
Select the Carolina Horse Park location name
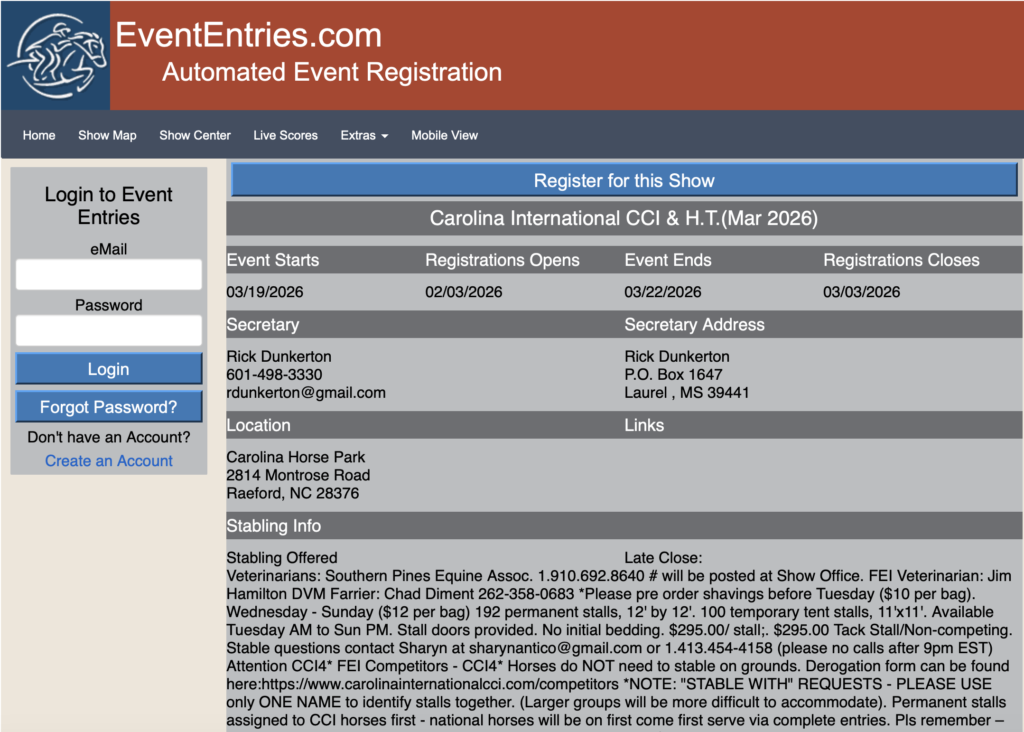coord(295,457)
